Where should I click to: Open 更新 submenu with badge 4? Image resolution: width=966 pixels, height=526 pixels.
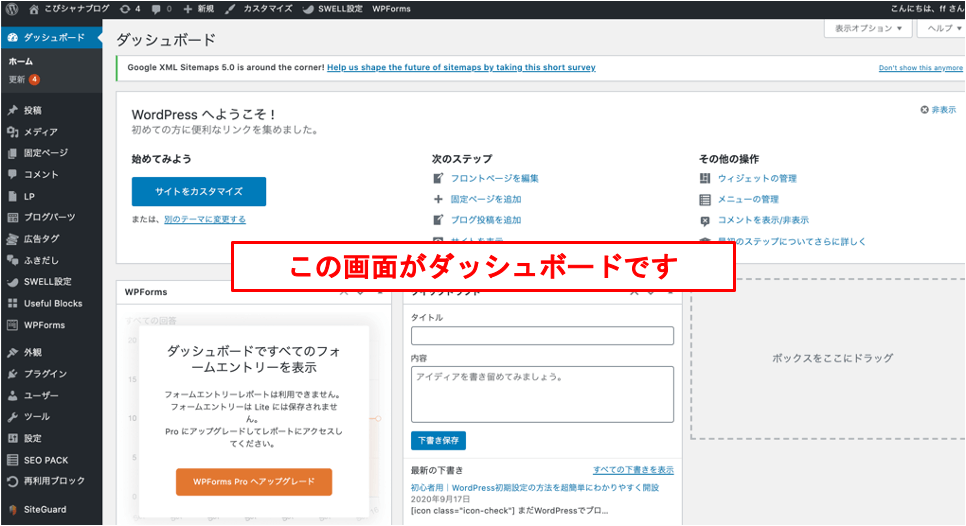(24, 79)
